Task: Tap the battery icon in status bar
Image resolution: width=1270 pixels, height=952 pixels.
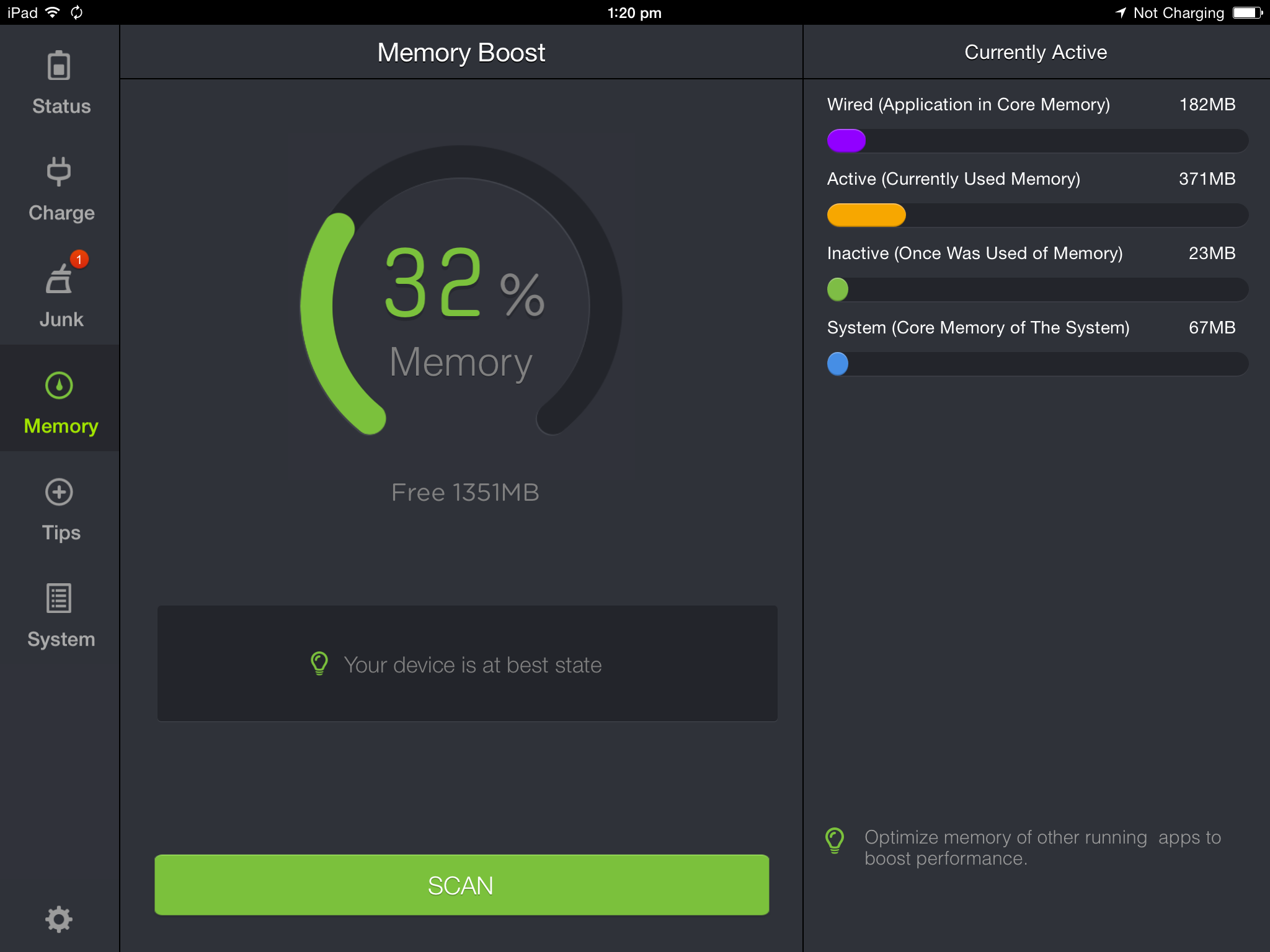Action: 1248,12
